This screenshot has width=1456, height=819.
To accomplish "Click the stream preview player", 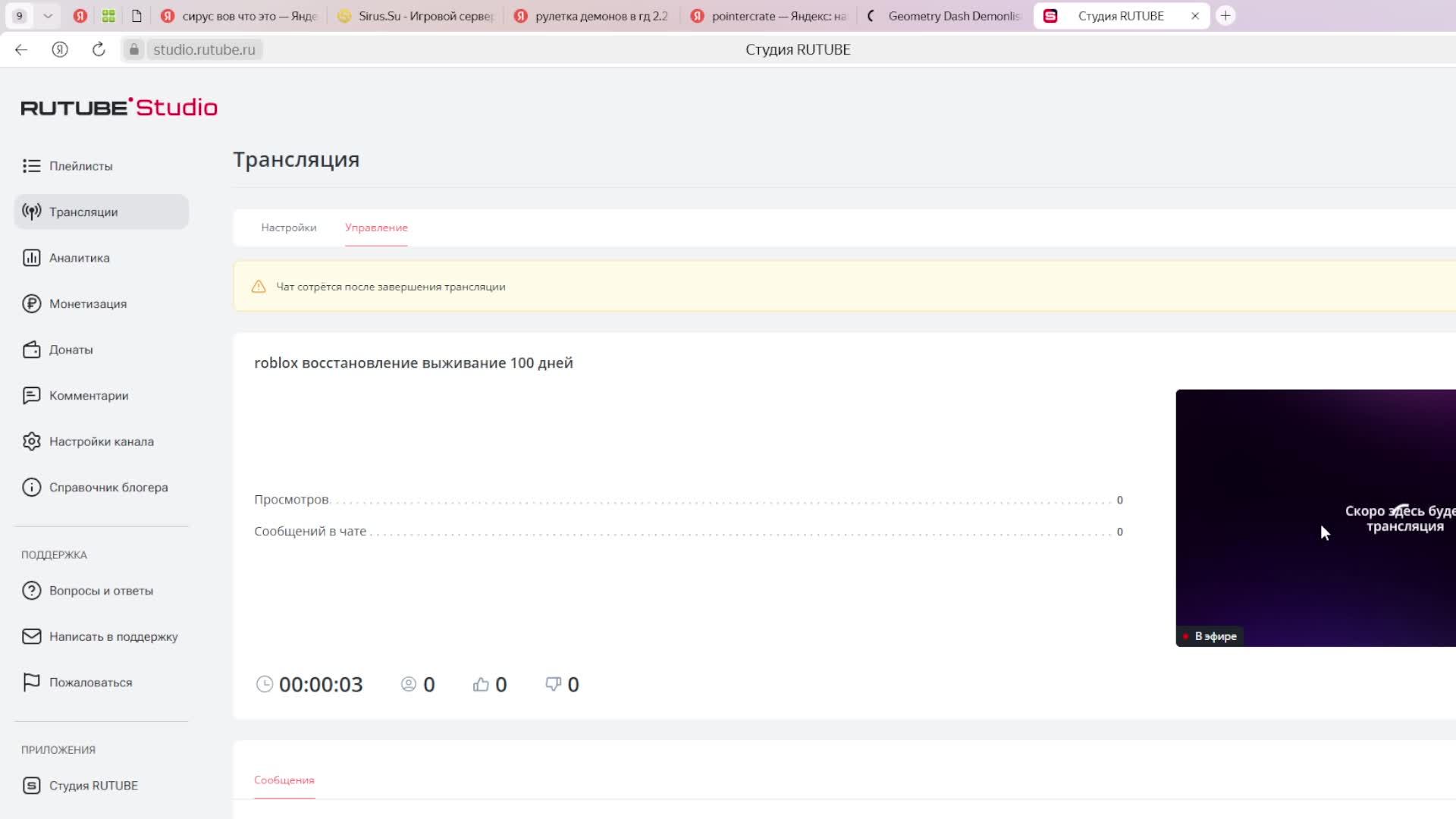I will 1316,518.
